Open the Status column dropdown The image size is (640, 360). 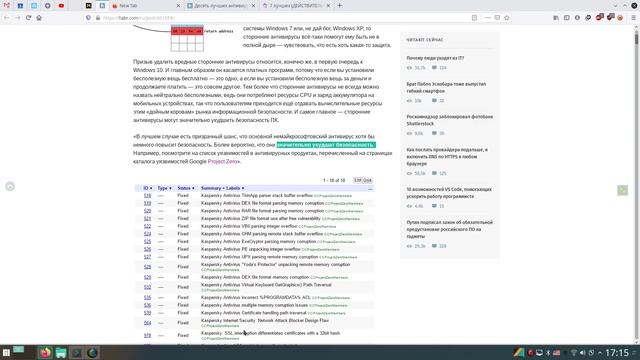[186, 188]
